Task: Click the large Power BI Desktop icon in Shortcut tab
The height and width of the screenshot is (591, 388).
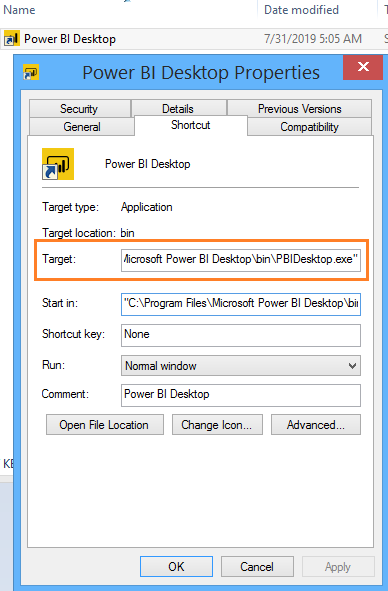Action: point(58,164)
